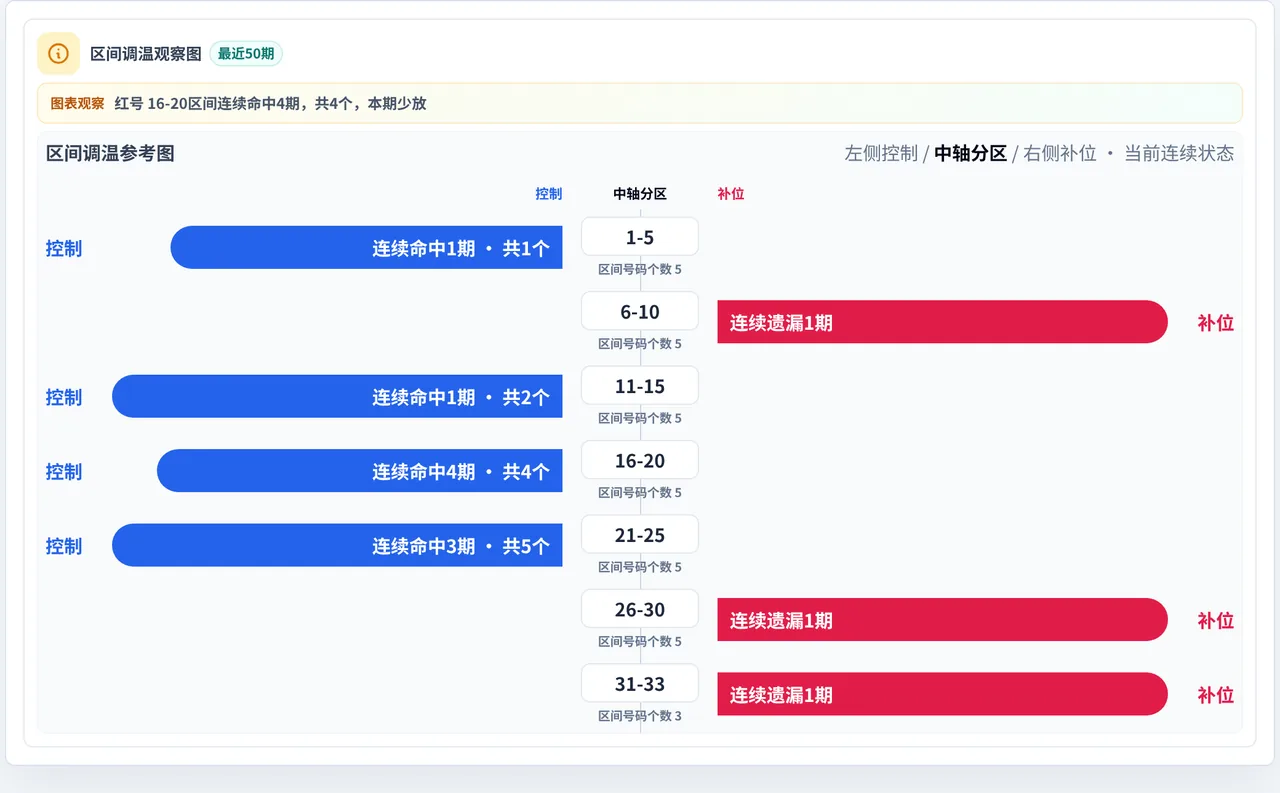Screen dimensions: 1280x793
Task: Select the 6-10 zone box
Action: coord(640,311)
